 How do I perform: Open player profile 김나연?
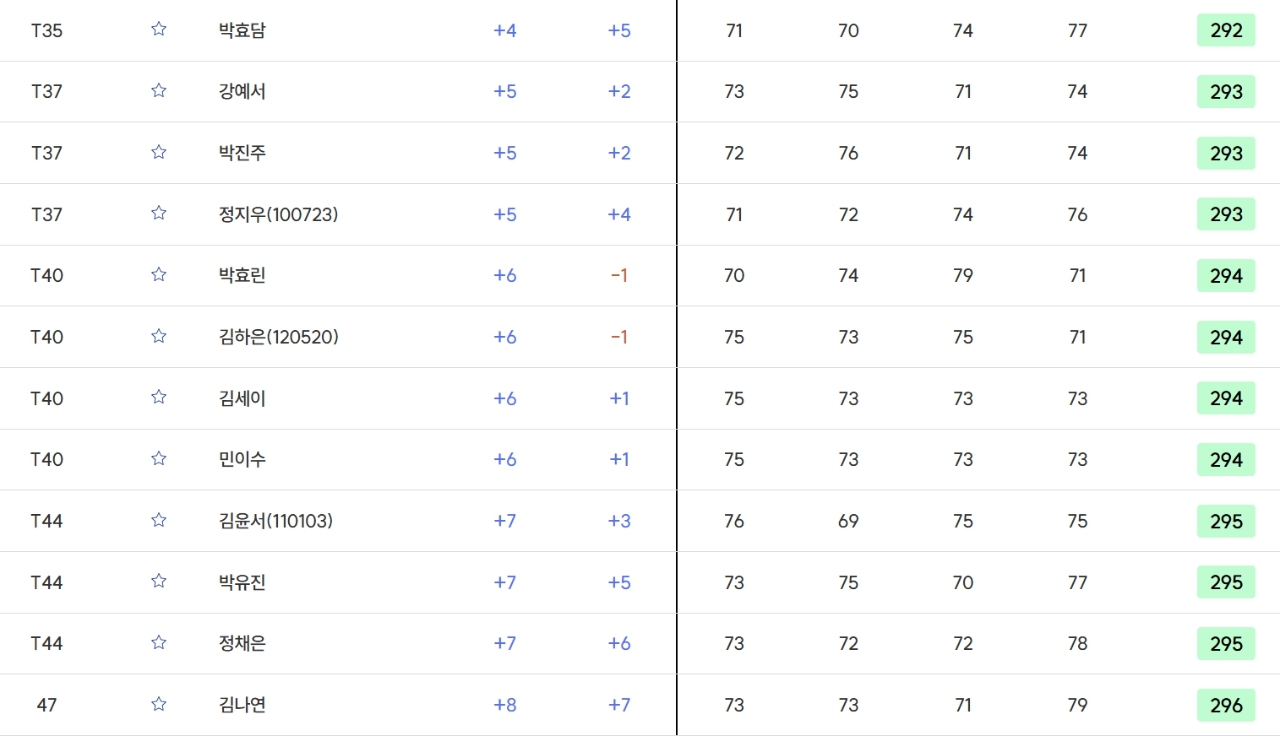[x=242, y=705]
